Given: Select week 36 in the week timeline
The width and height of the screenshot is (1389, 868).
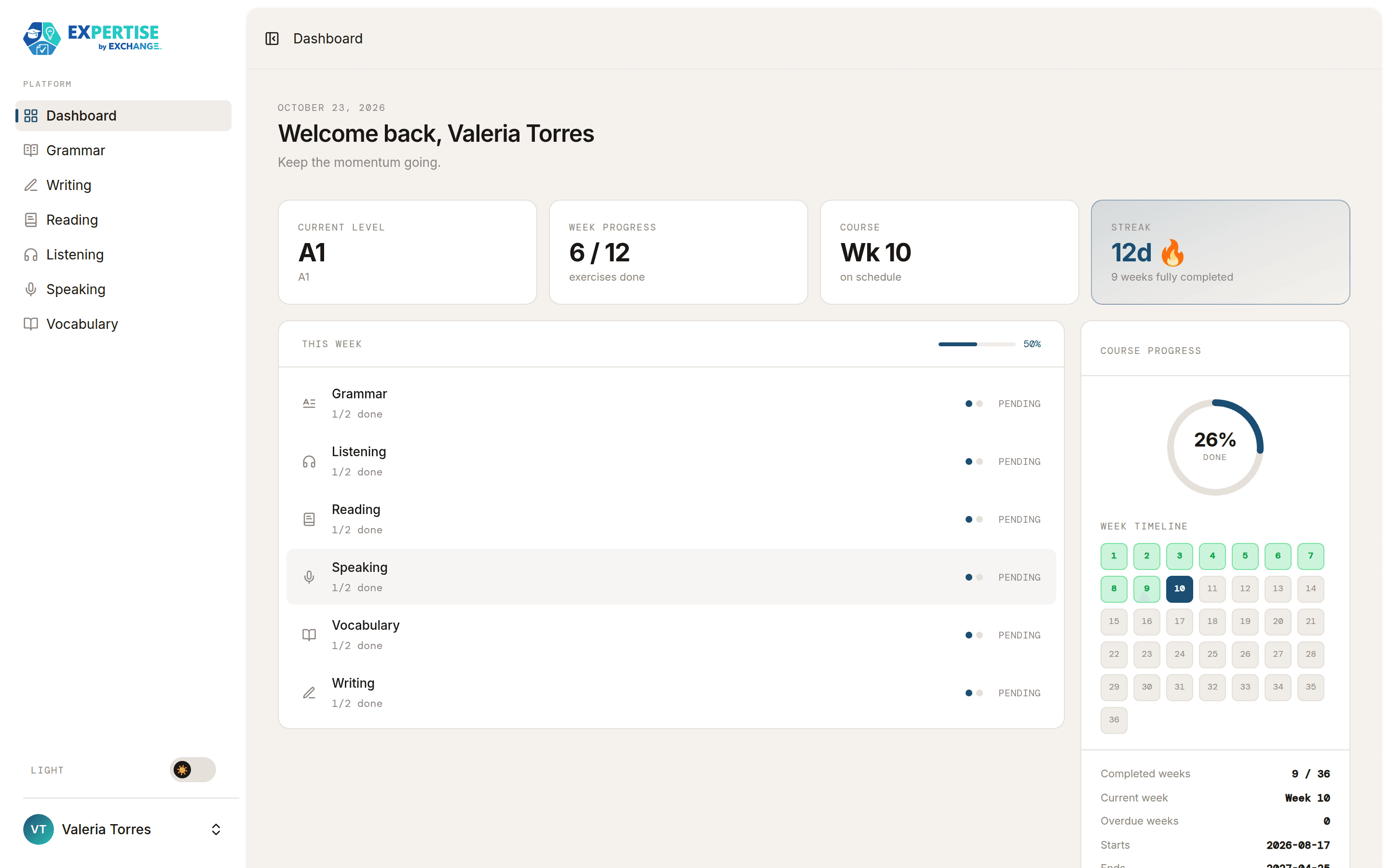Looking at the screenshot, I should 1114,720.
